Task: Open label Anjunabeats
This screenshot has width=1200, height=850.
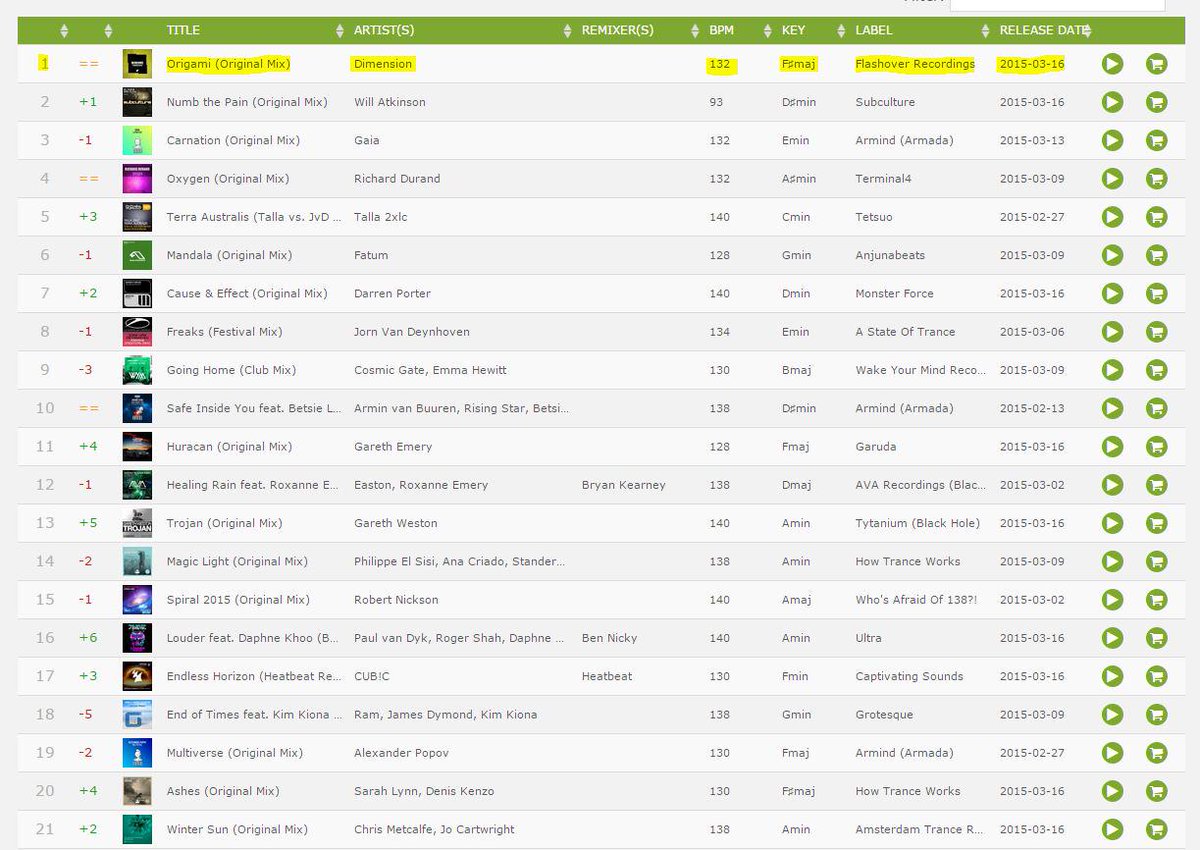Action: pos(890,255)
